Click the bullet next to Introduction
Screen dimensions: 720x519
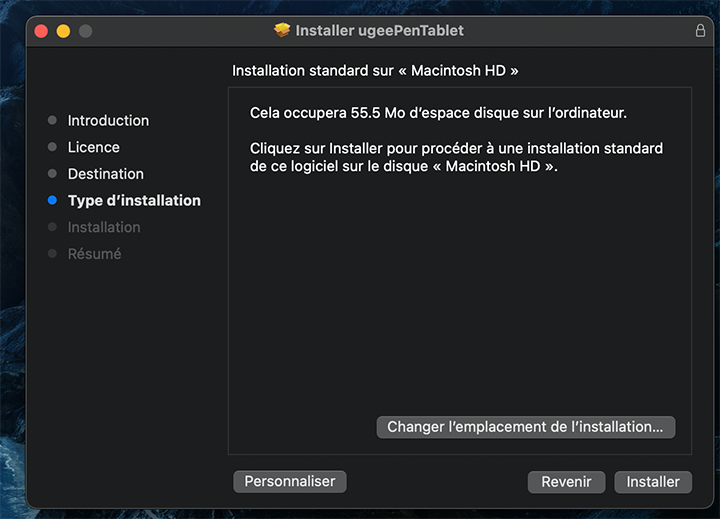click(52, 120)
